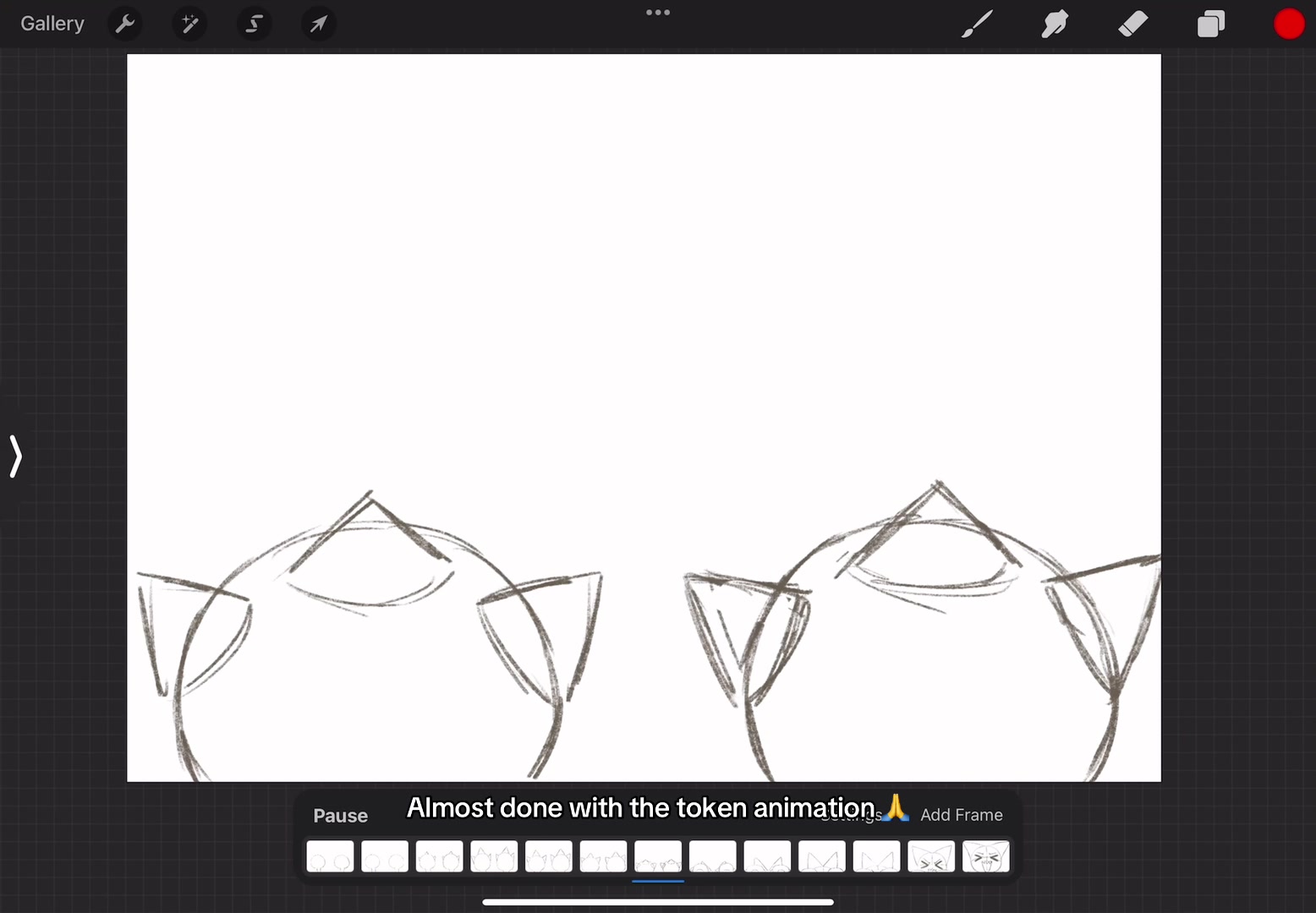Select the Eraser tool

(x=1133, y=24)
